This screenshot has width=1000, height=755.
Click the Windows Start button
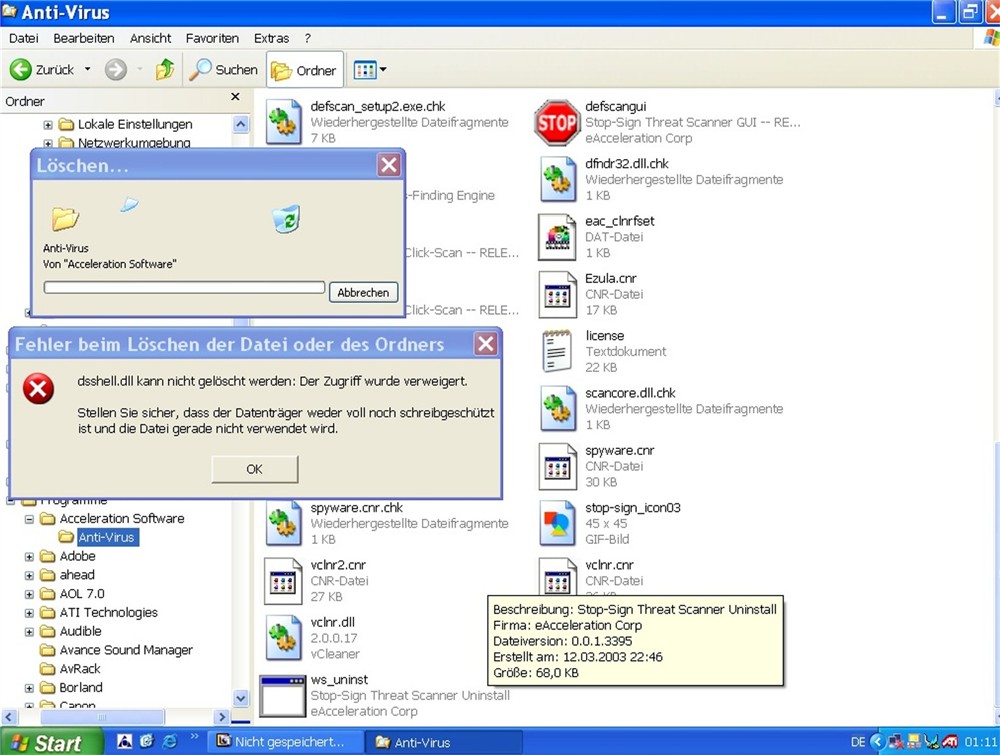click(50, 742)
